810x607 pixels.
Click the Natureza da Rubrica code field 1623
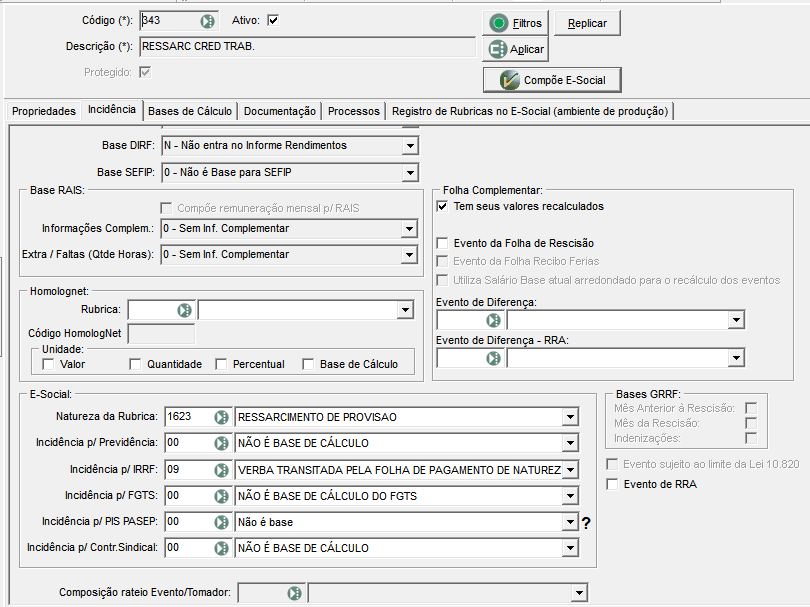pyautogui.click(x=190, y=417)
